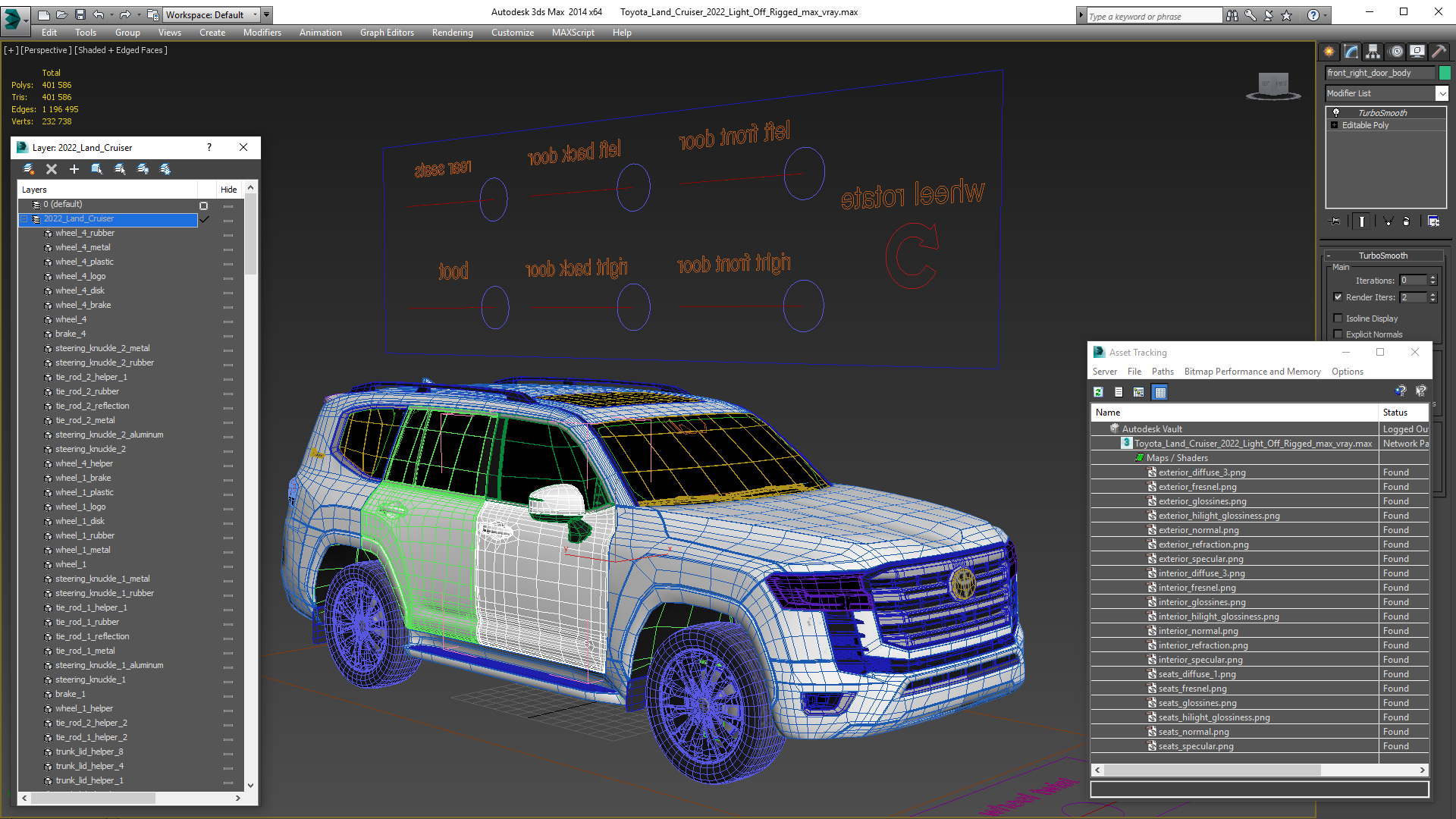Click the binoculars search icon in InfoCenter
This screenshot has height=819, width=1456.
point(1232,15)
